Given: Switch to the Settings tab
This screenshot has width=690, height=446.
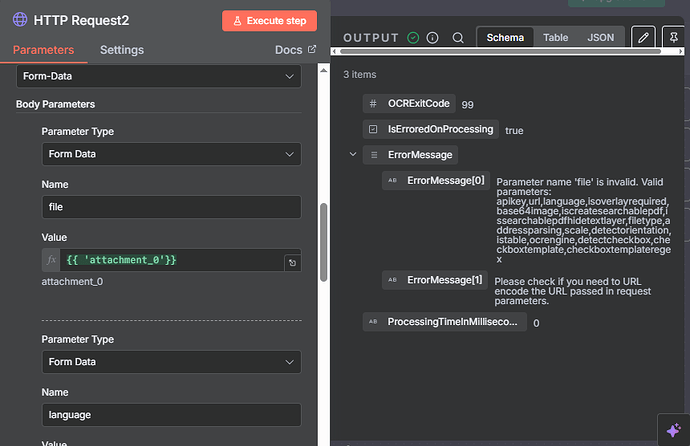Looking at the screenshot, I should (121, 50).
